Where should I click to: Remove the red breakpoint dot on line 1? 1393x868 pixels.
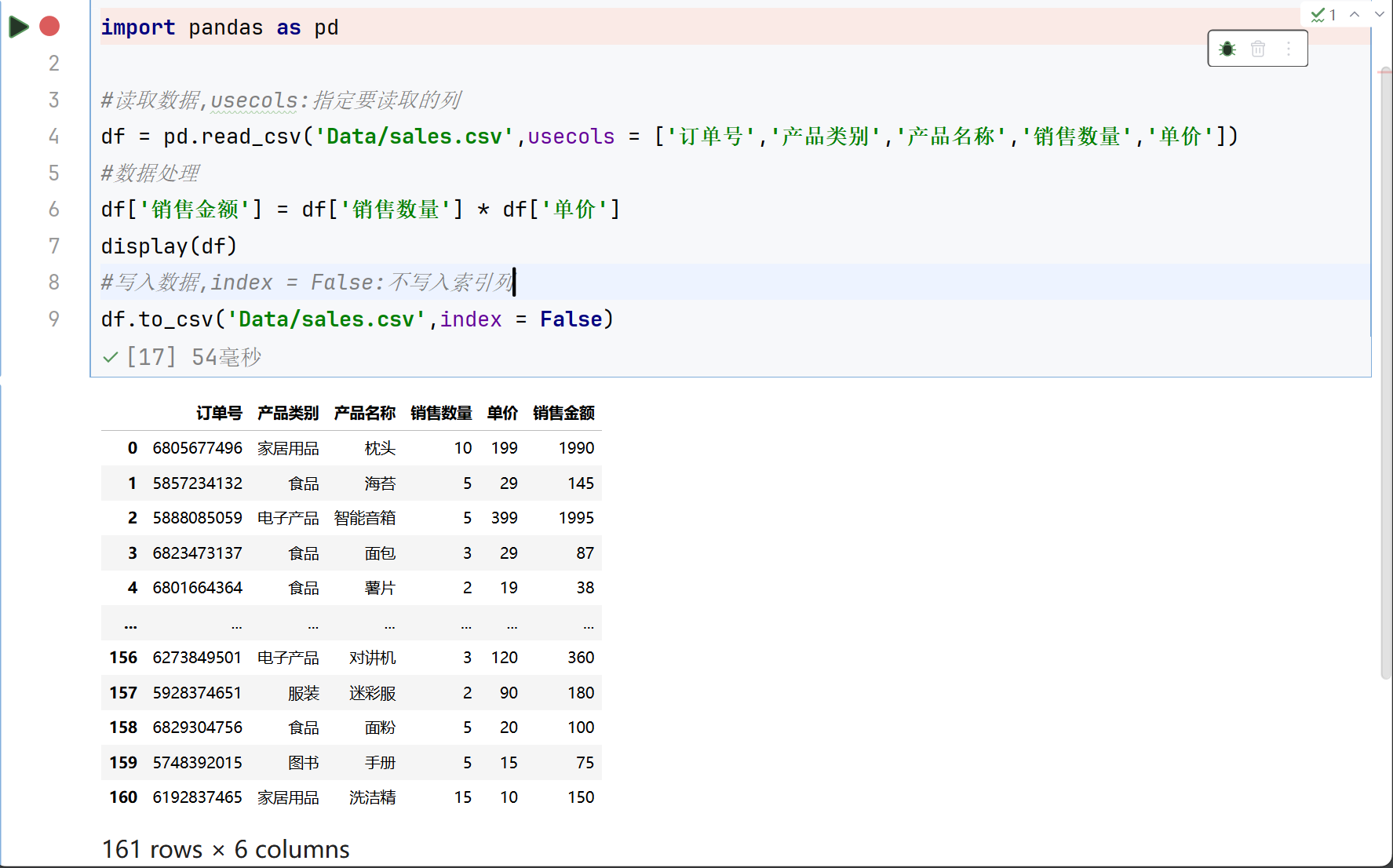coord(49,27)
